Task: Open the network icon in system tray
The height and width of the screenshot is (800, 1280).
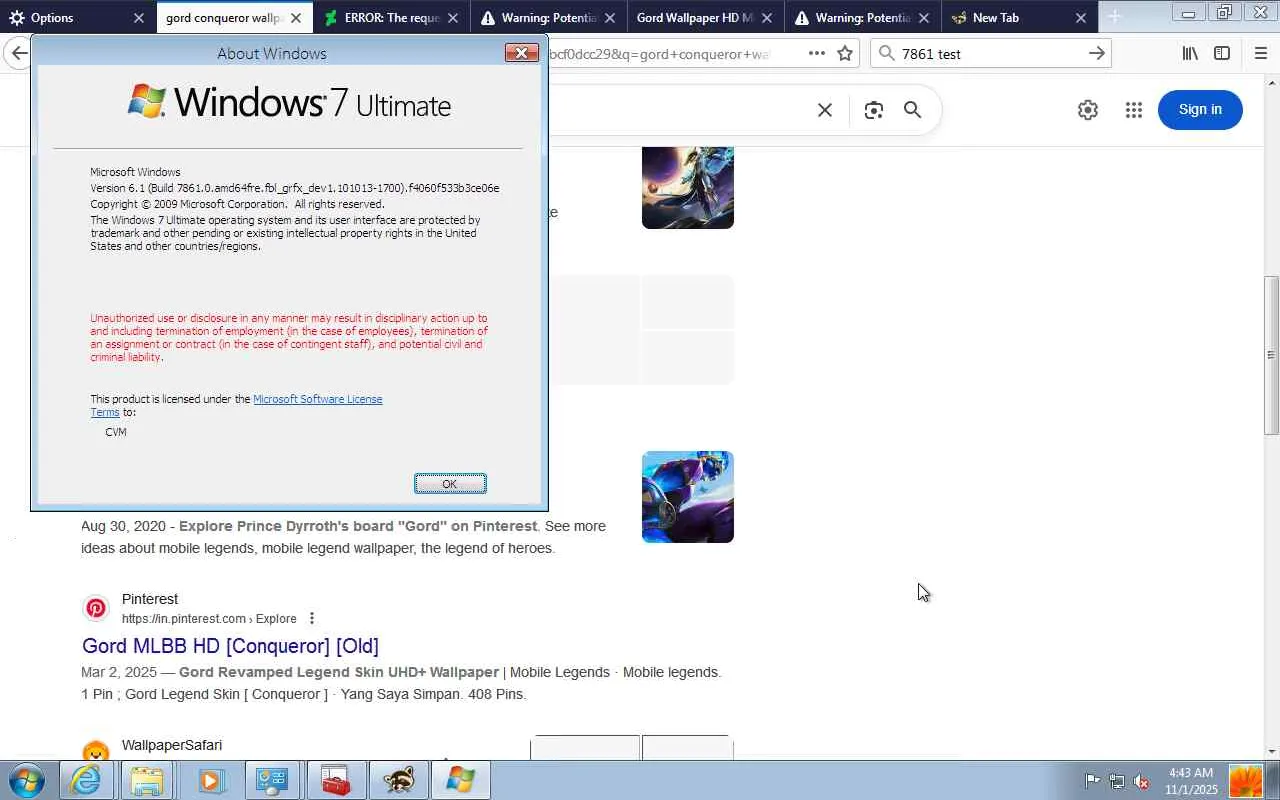Action: (1117, 781)
